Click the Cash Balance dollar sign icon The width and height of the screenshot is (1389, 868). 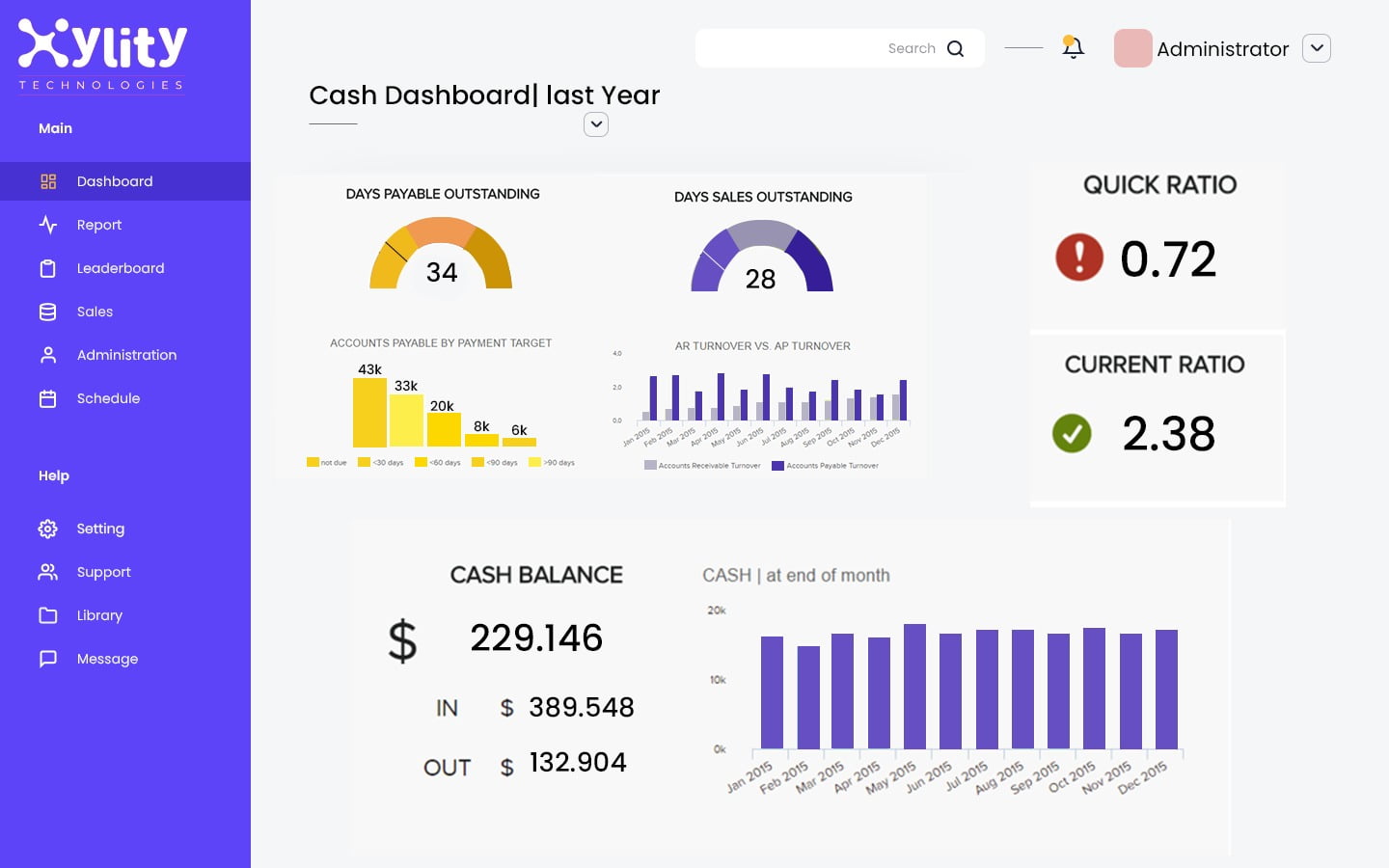tap(402, 640)
